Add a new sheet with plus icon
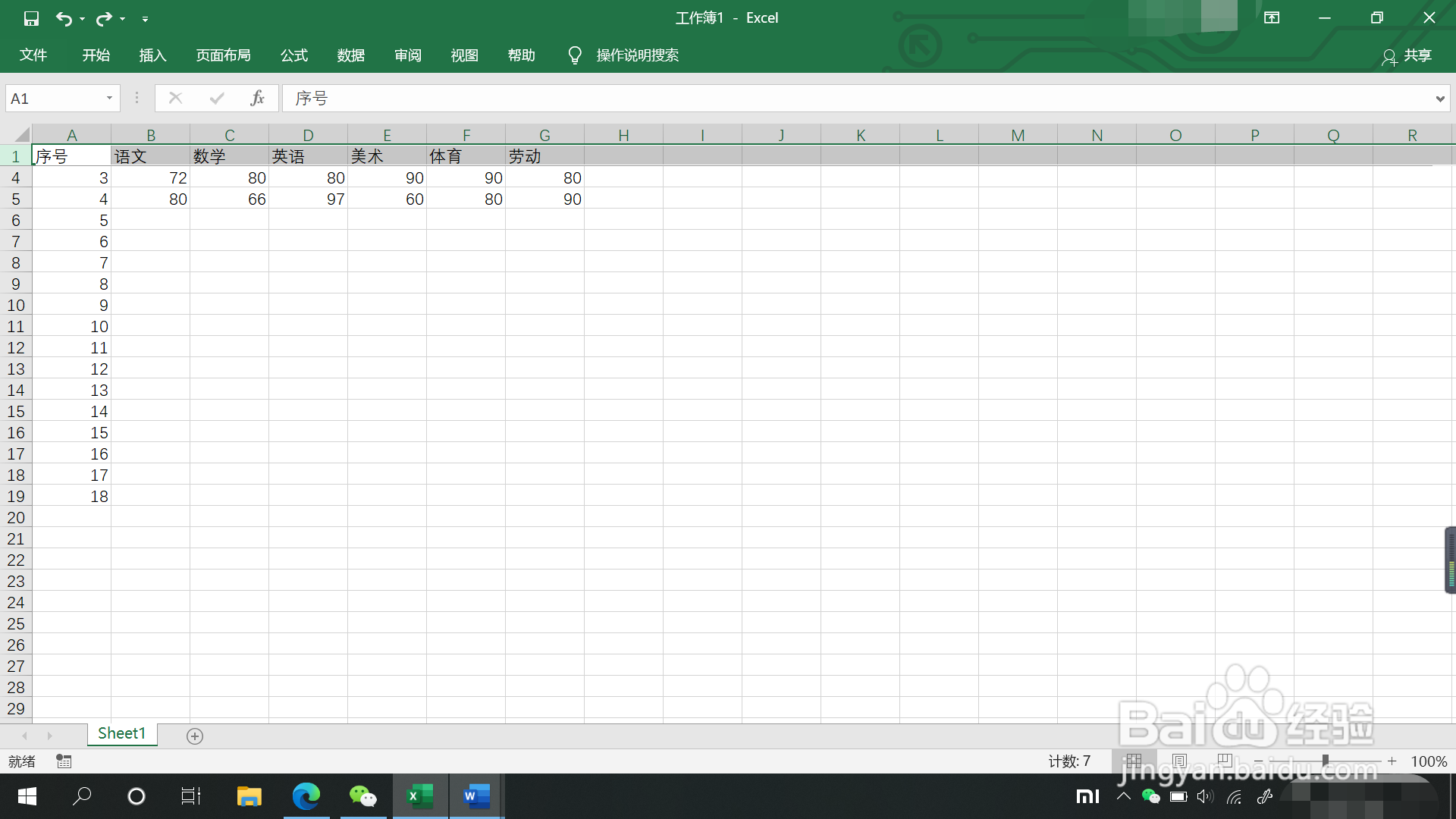Viewport: 1456px width, 819px height. click(195, 736)
